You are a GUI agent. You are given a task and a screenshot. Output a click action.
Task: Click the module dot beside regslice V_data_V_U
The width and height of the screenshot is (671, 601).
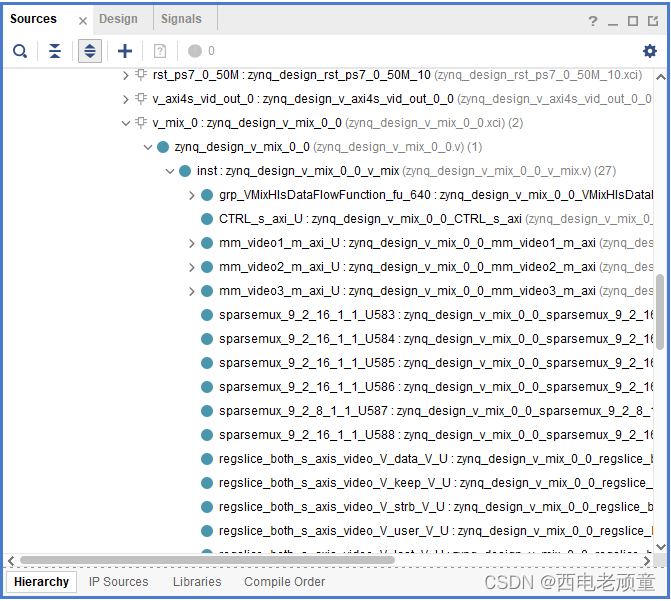[x=207, y=459]
